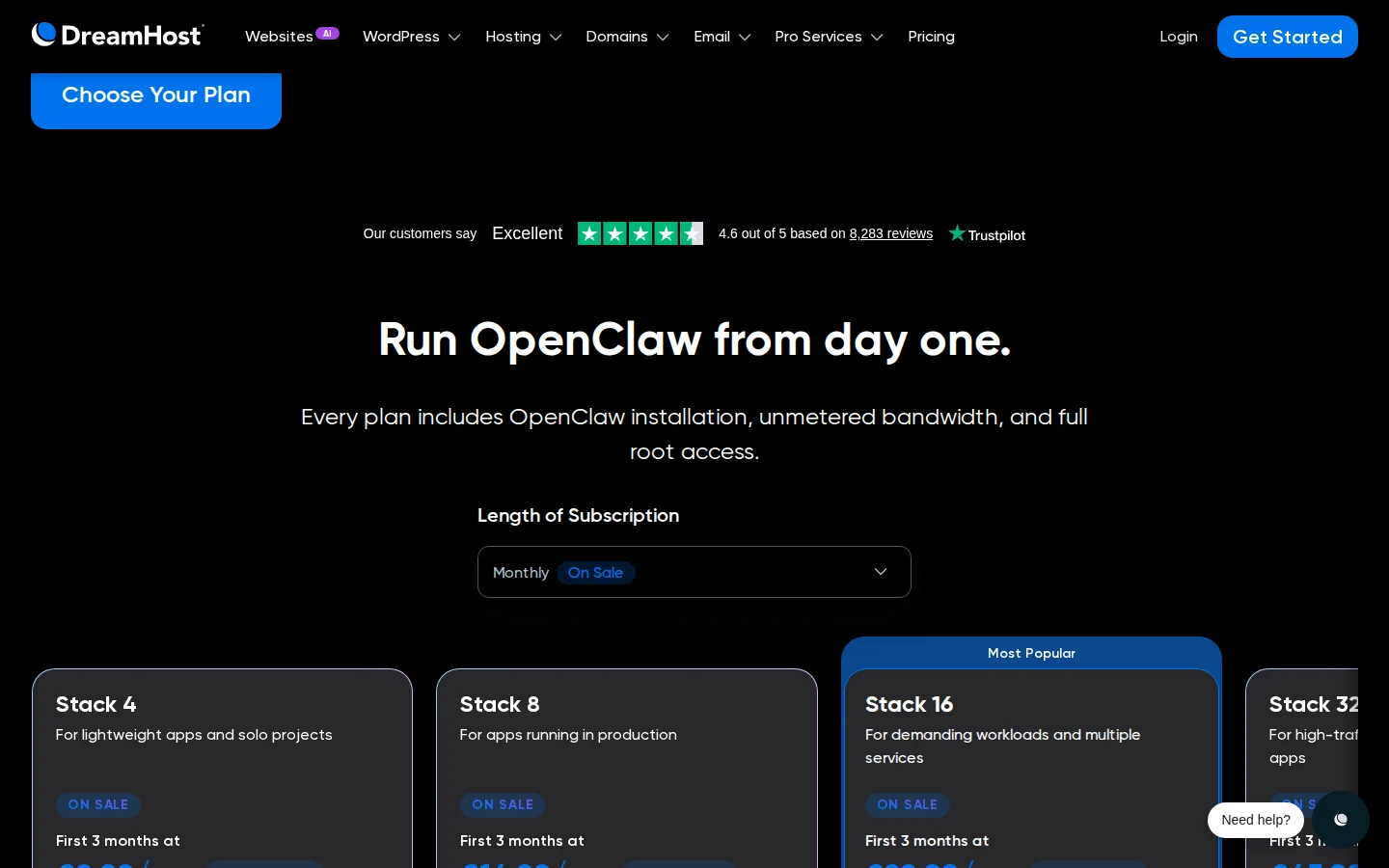Click "First 3 months at" in Stack 16
The width and height of the screenshot is (1389, 868).
click(x=927, y=841)
